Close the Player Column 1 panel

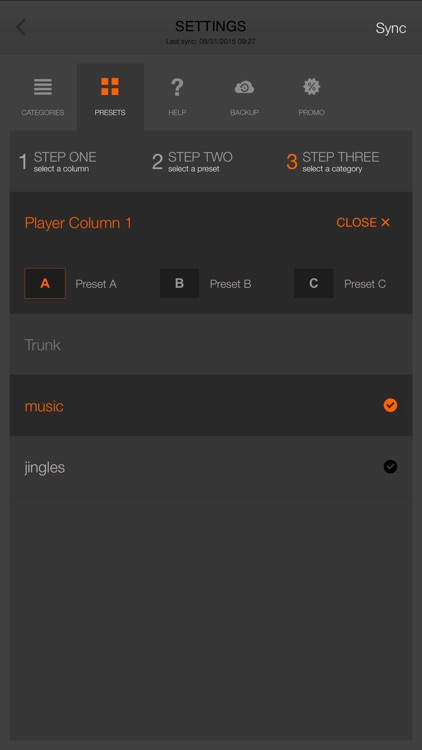[363, 222]
